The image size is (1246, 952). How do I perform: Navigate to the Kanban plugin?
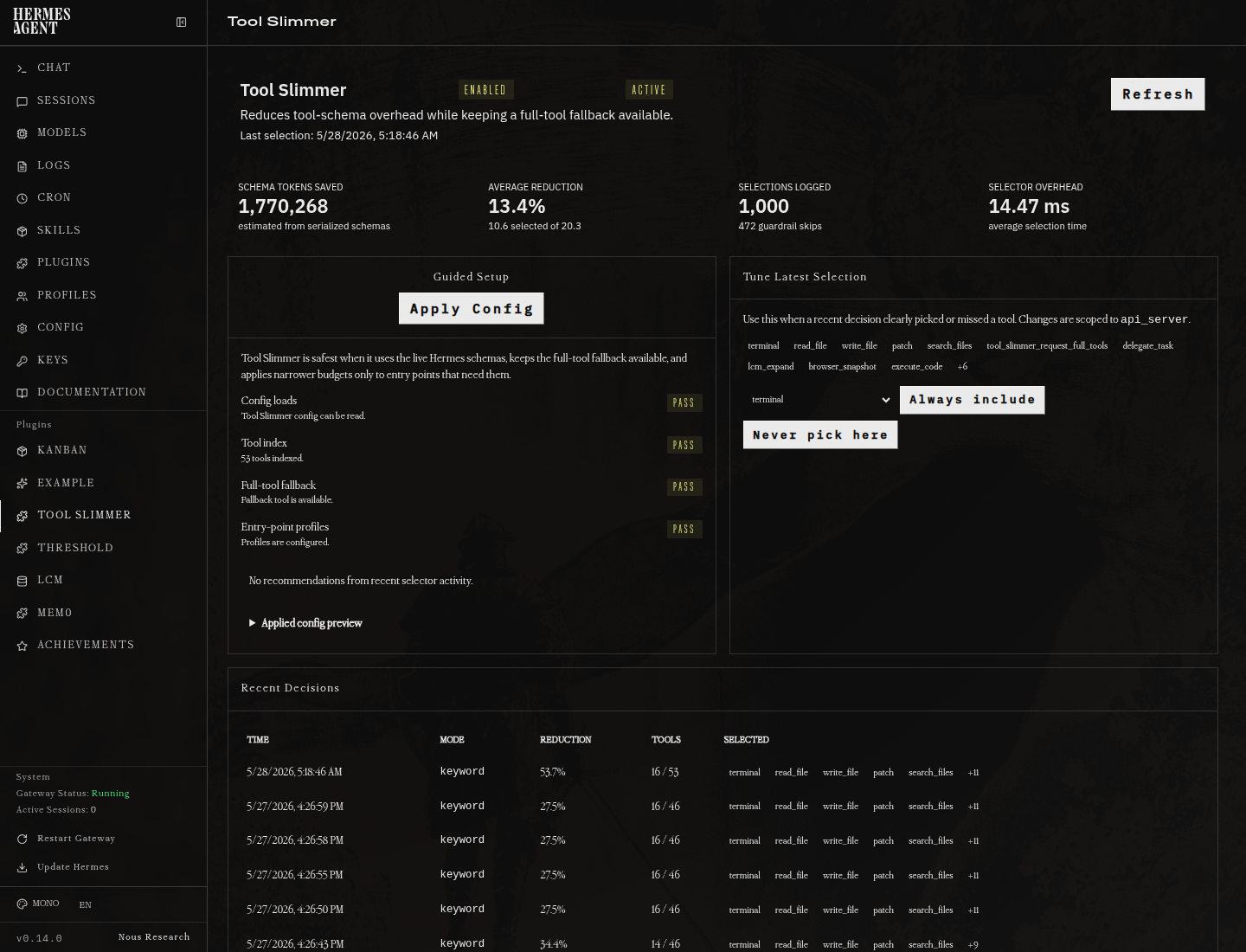coord(103,450)
